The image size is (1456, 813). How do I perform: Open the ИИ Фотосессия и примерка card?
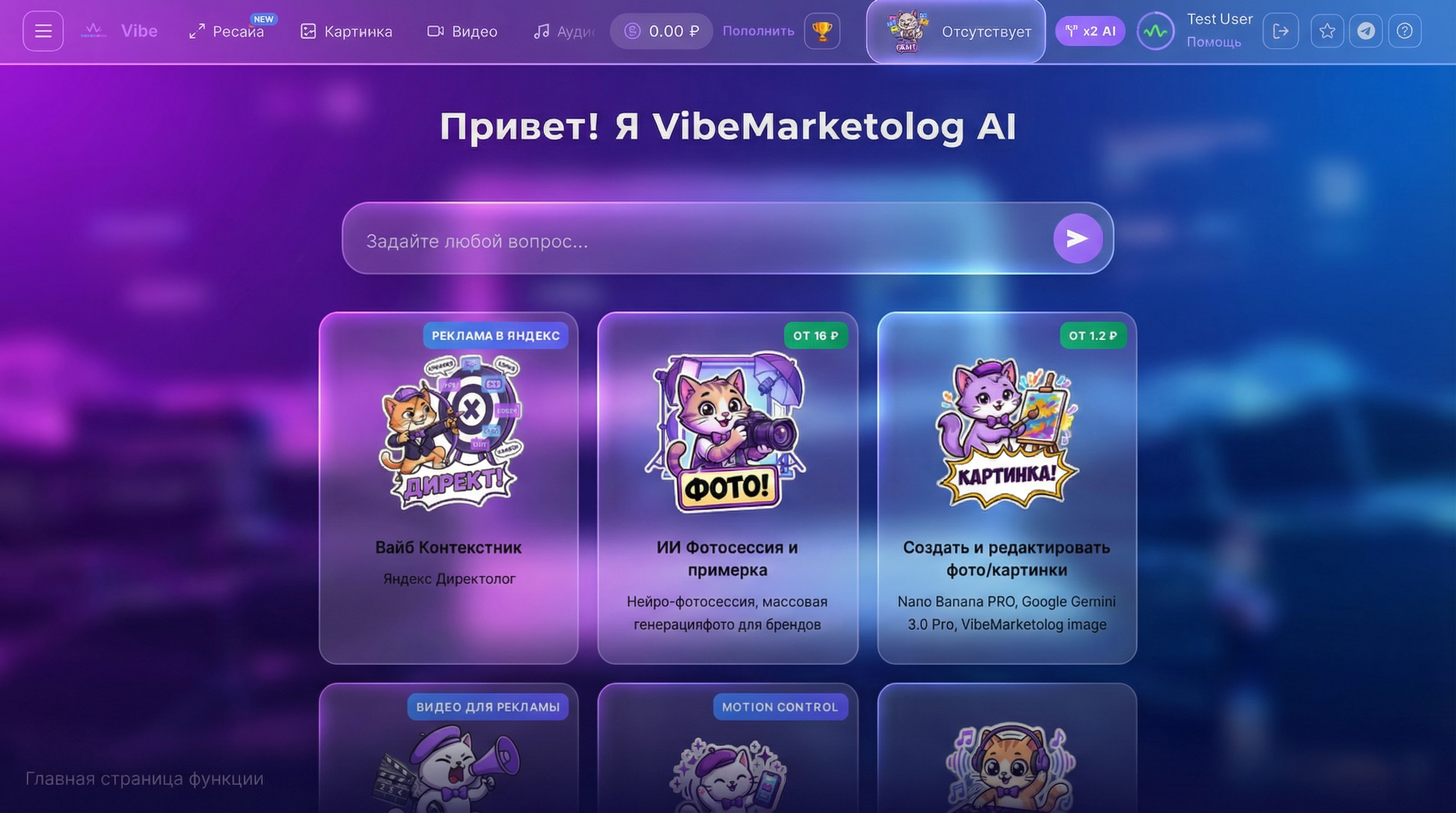click(x=727, y=488)
